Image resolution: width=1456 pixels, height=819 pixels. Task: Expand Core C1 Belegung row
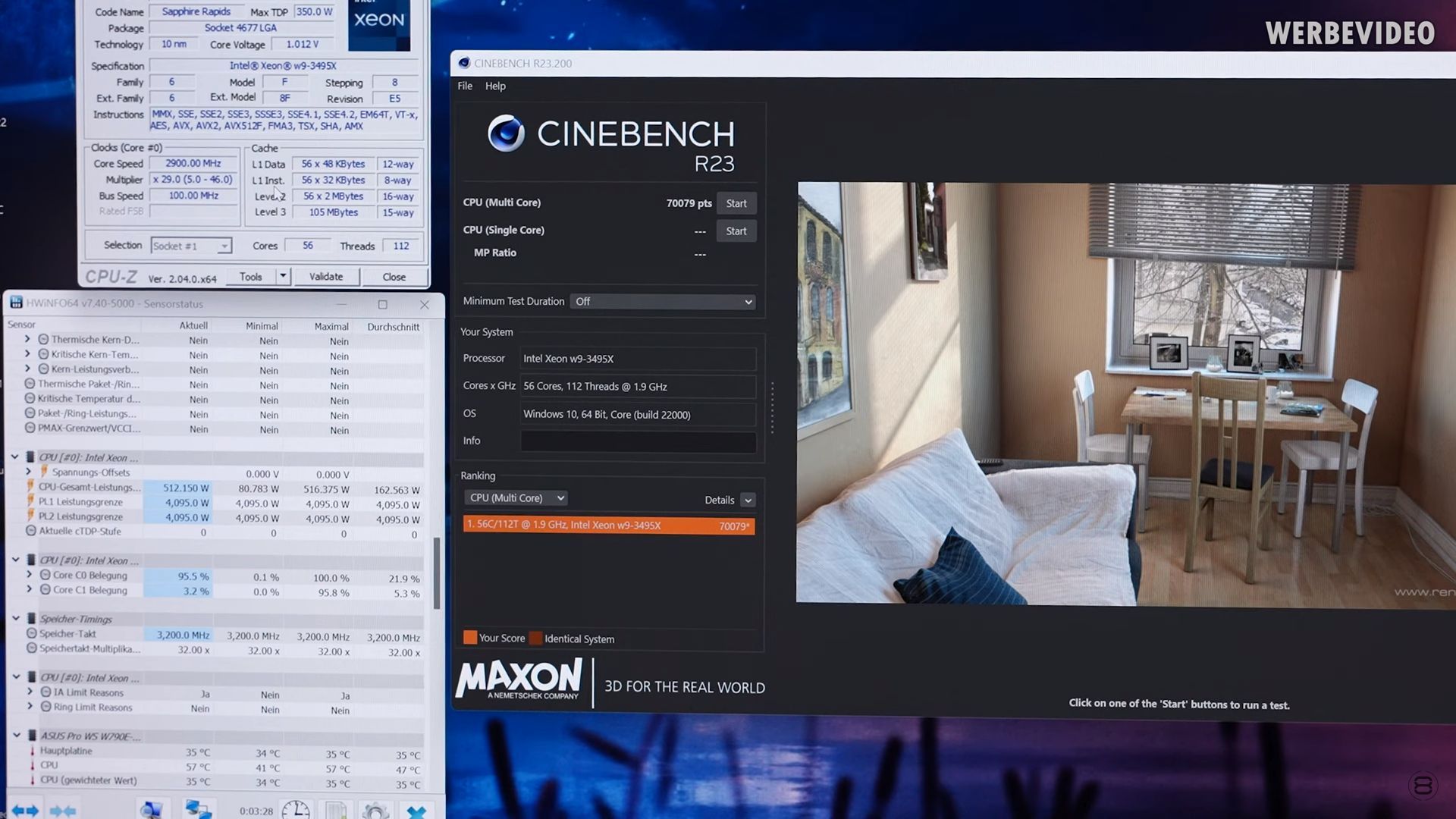click(30, 589)
